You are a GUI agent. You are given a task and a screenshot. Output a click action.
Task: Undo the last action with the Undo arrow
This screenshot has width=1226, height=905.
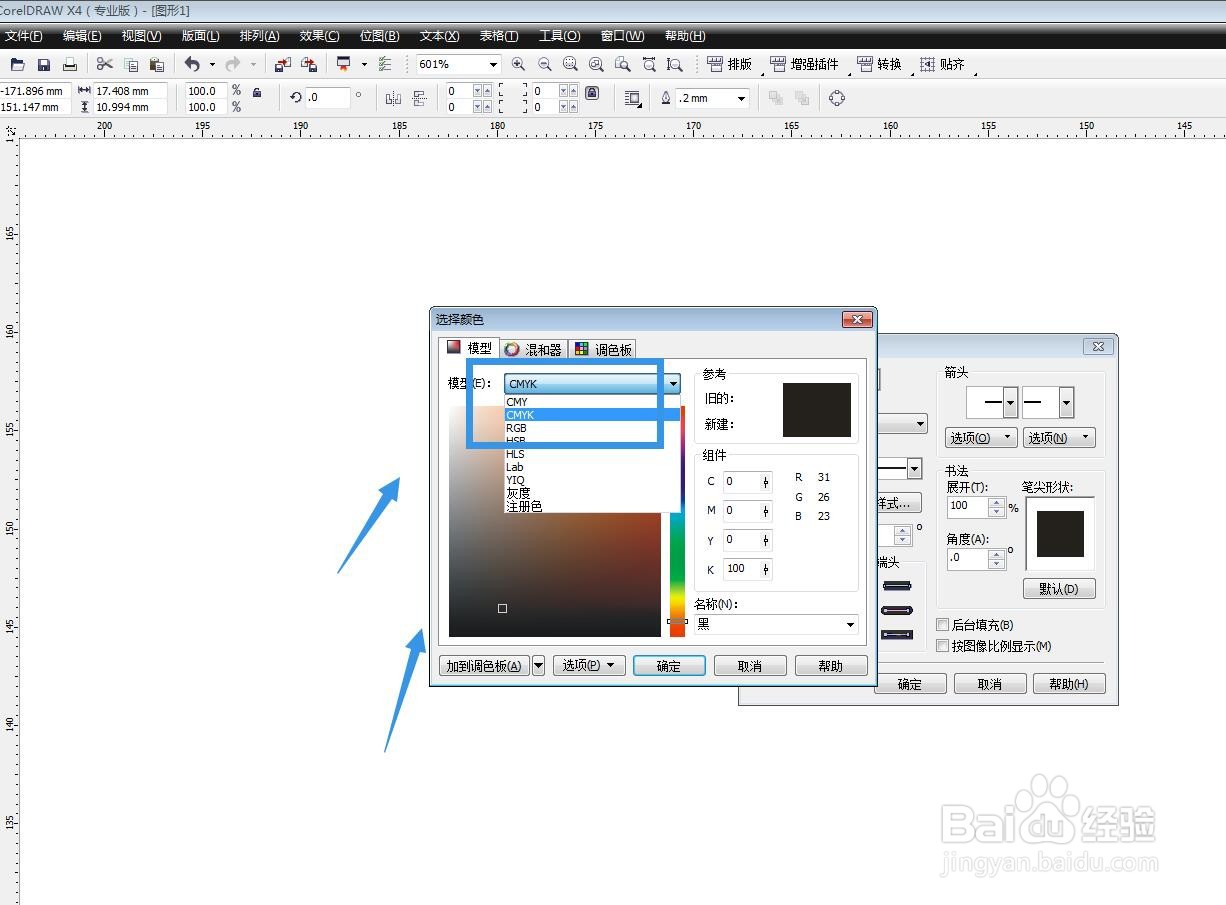[192, 64]
